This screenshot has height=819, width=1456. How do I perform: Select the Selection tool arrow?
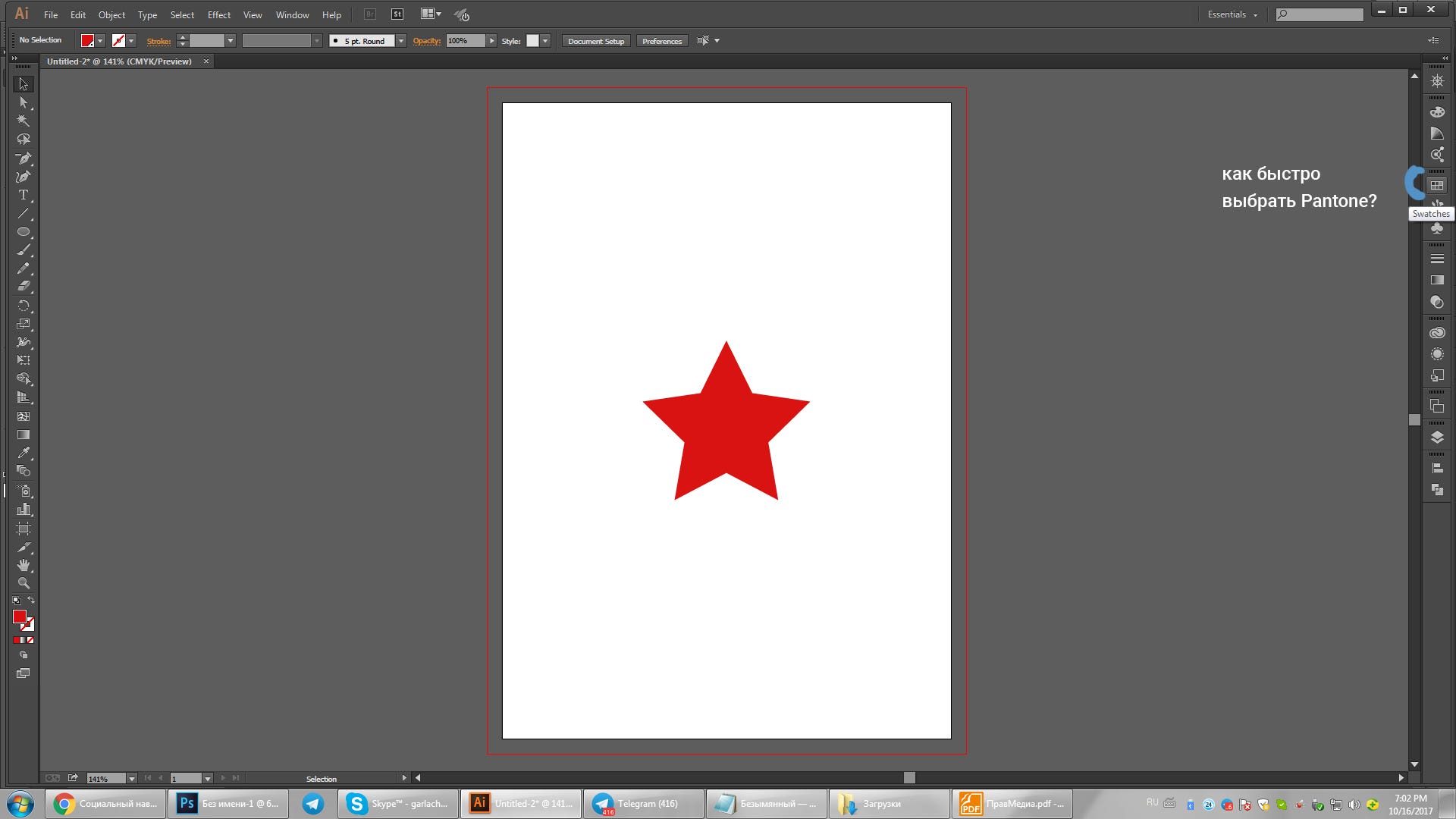pos(24,84)
